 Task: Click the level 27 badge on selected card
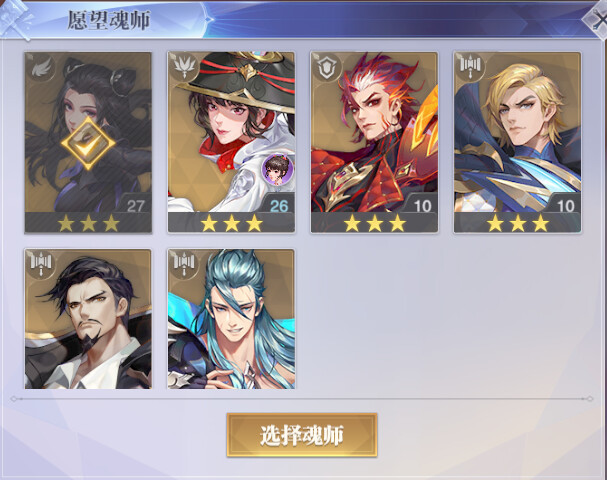pos(135,206)
